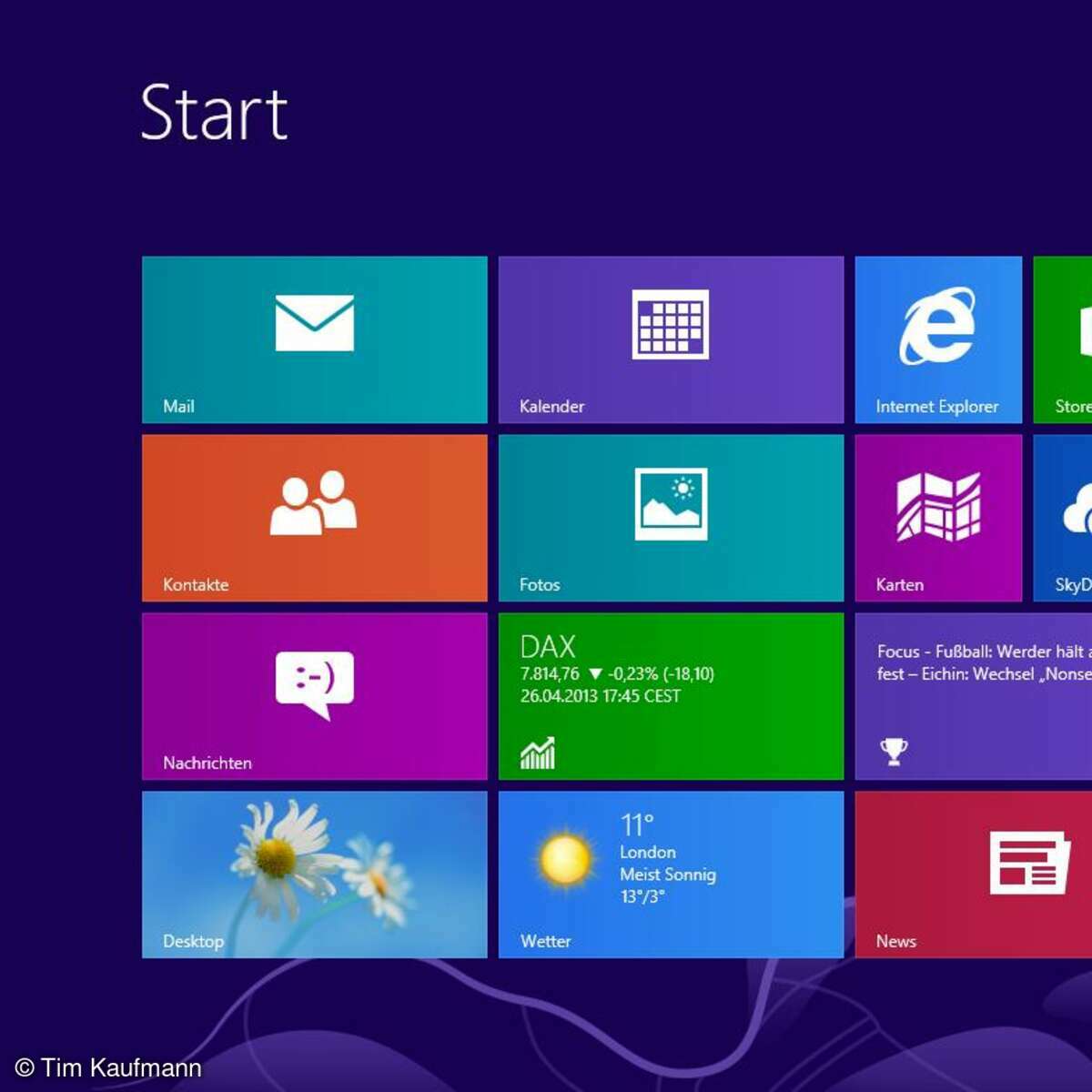1092x1092 pixels.
Task: Click the chart icon in the DAX tile
Action: point(537,753)
